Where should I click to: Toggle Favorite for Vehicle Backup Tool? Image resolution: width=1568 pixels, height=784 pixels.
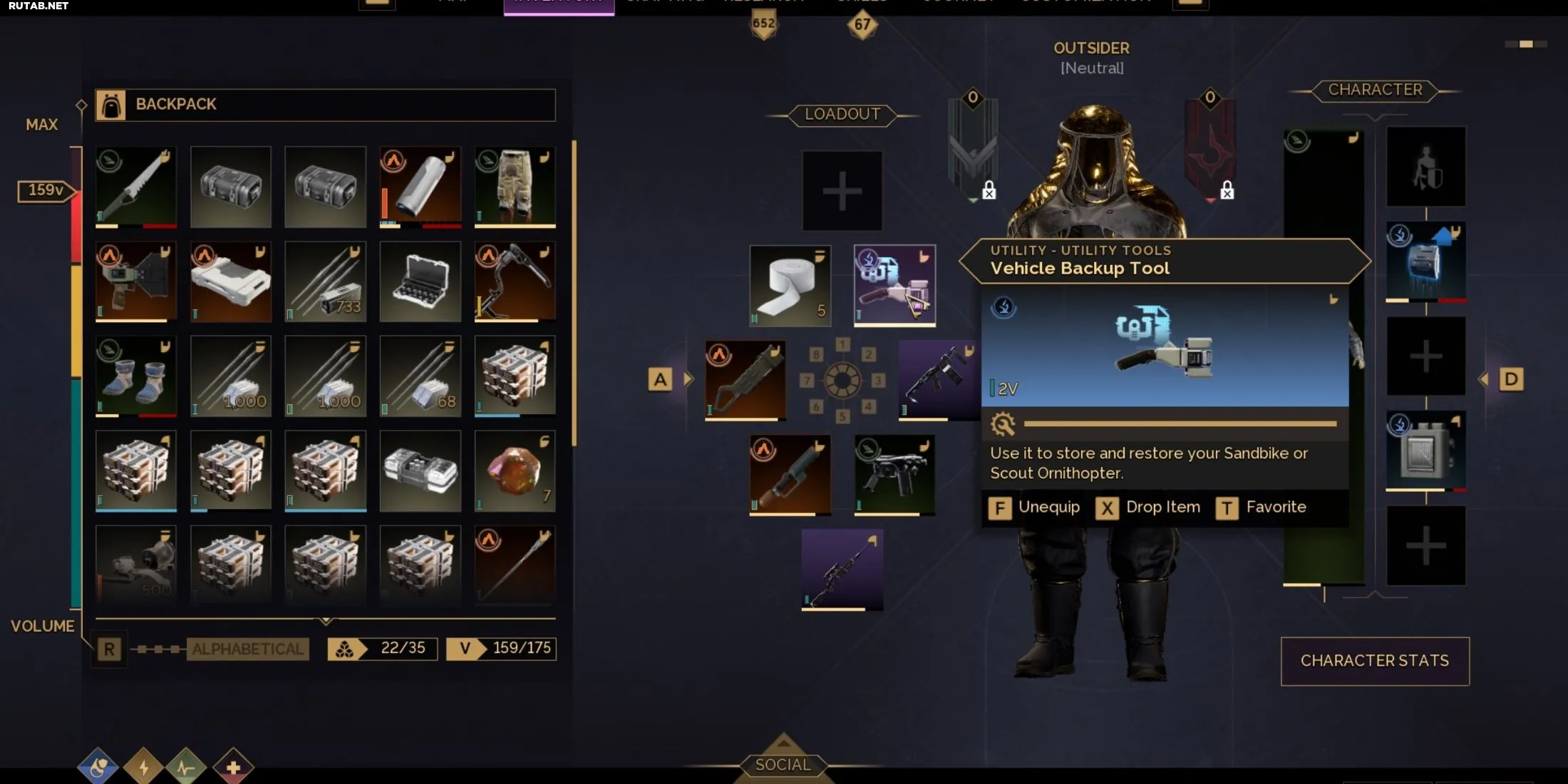tap(1261, 507)
